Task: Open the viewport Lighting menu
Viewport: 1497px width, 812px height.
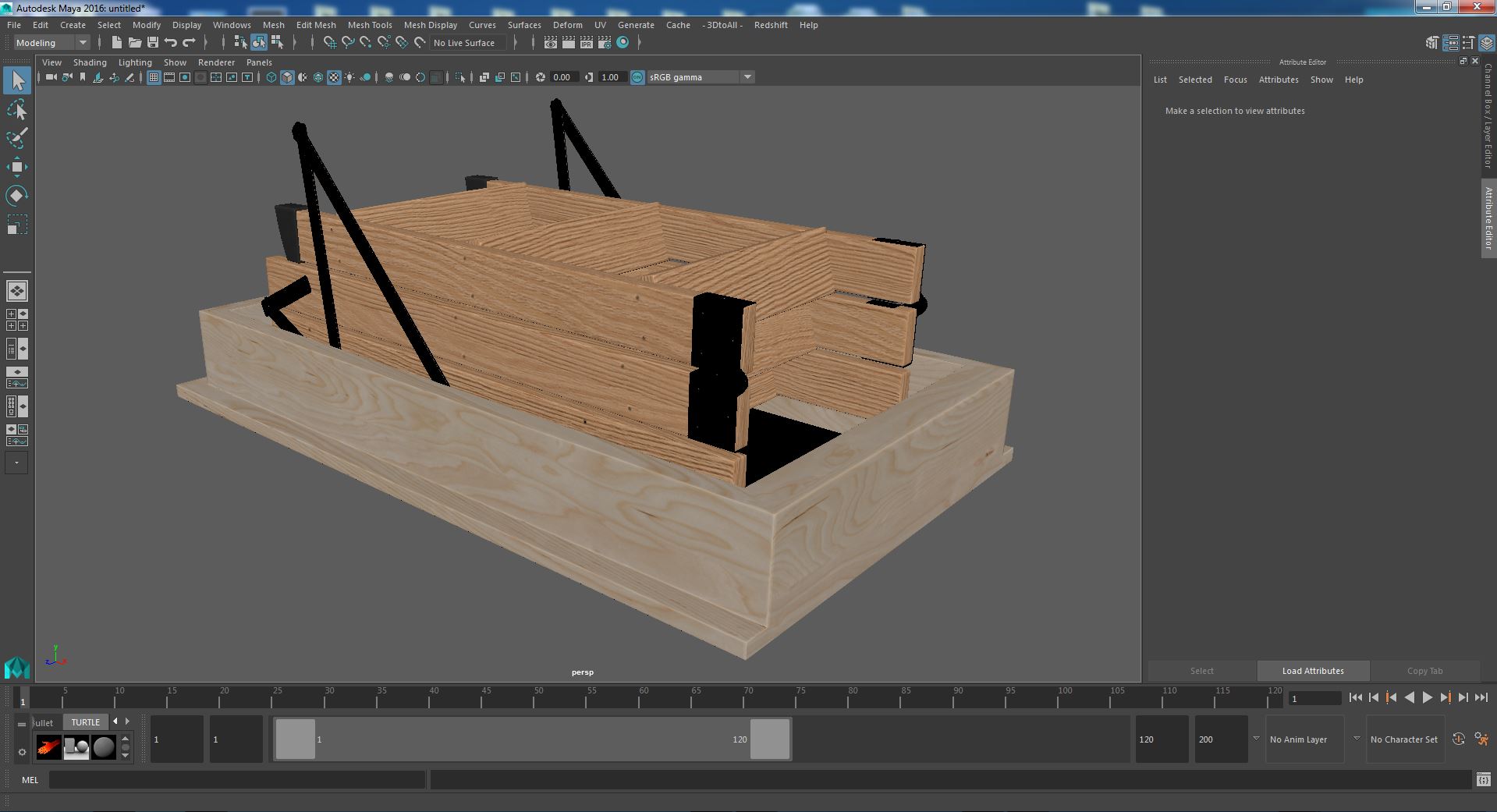Action: tap(135, 62)
